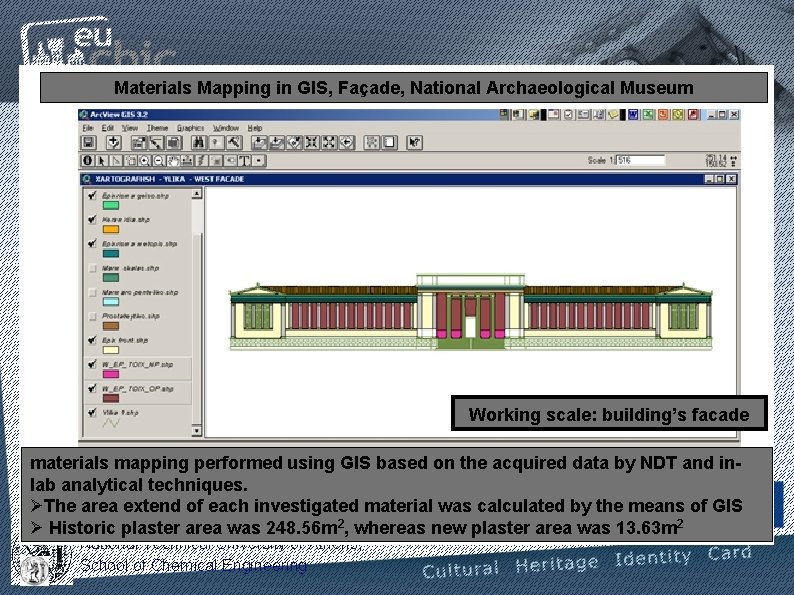Screen dimensions: 794x595
Task: Click Zoom to Selected icon
Action: click(294, 143)
